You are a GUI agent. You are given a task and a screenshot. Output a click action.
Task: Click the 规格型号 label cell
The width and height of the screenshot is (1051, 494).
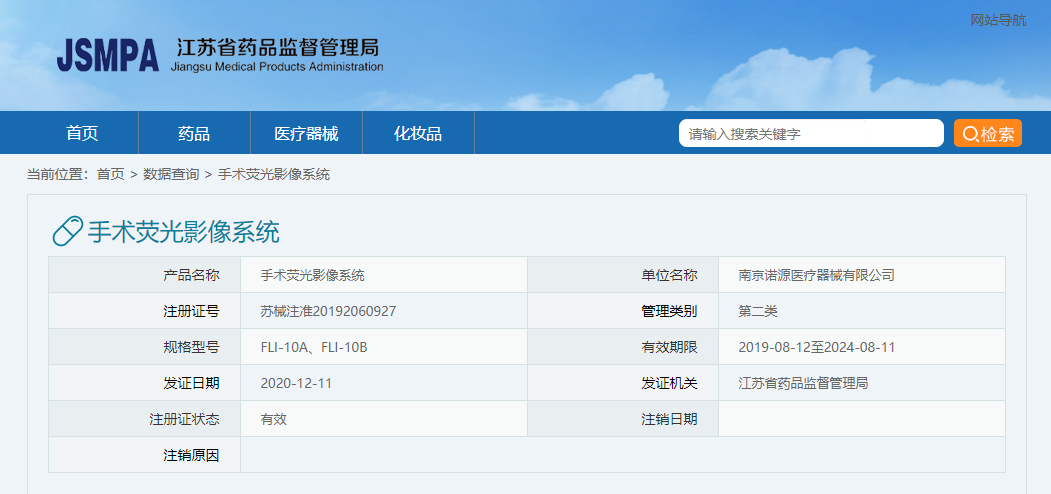point(144,347)
